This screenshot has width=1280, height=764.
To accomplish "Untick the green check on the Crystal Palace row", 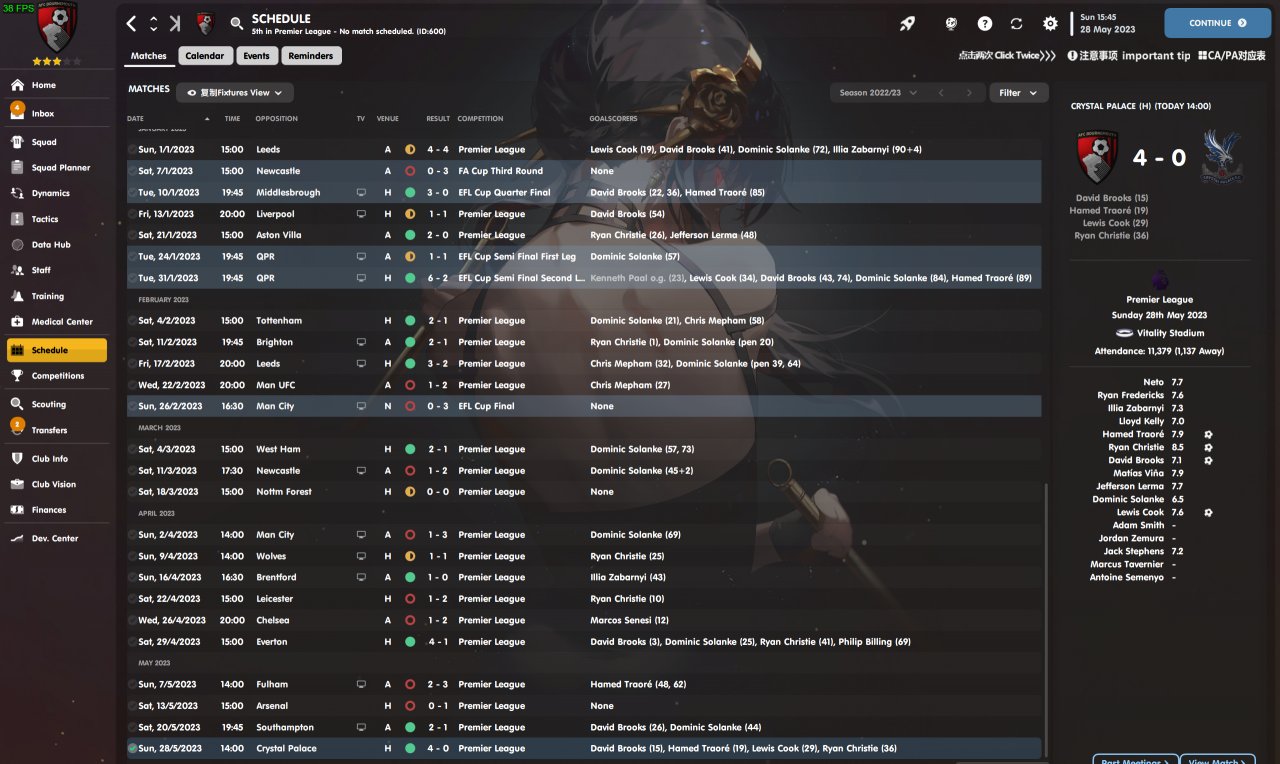I will tap(133, 748).
